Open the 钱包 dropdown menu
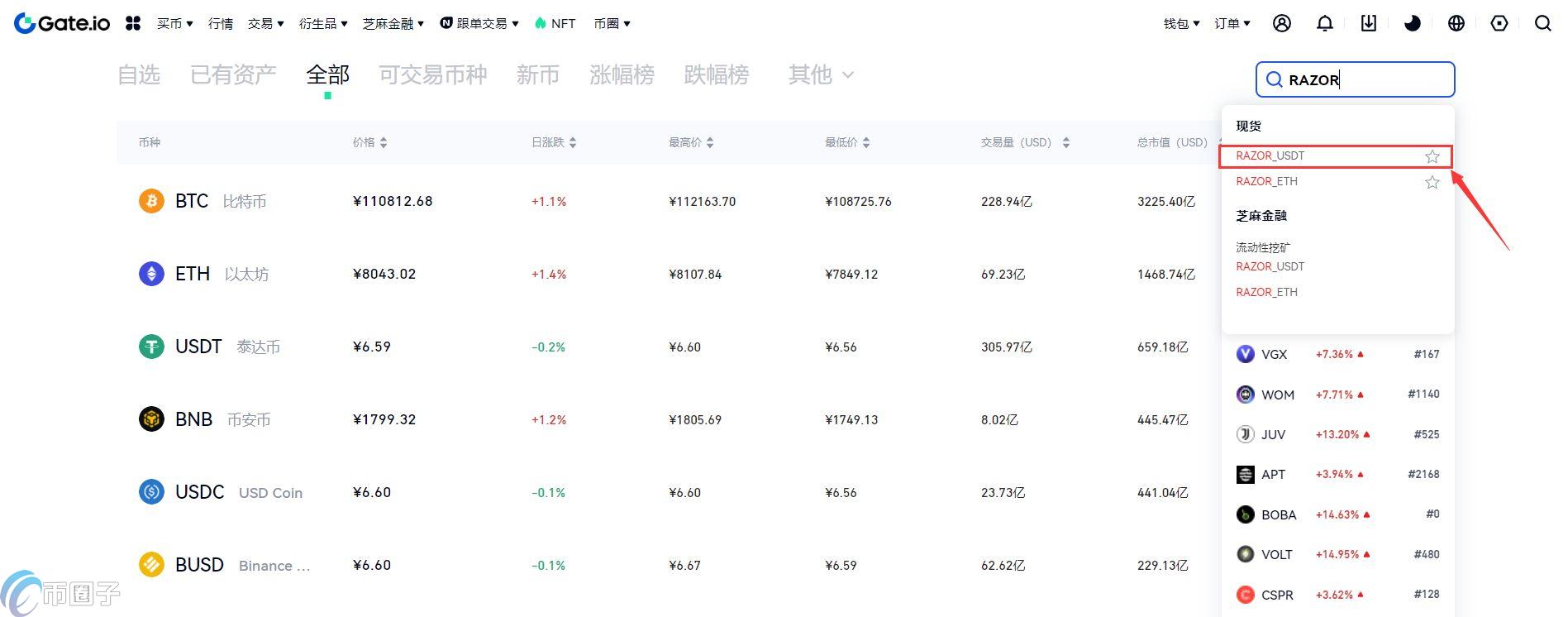 point(1181,23)
